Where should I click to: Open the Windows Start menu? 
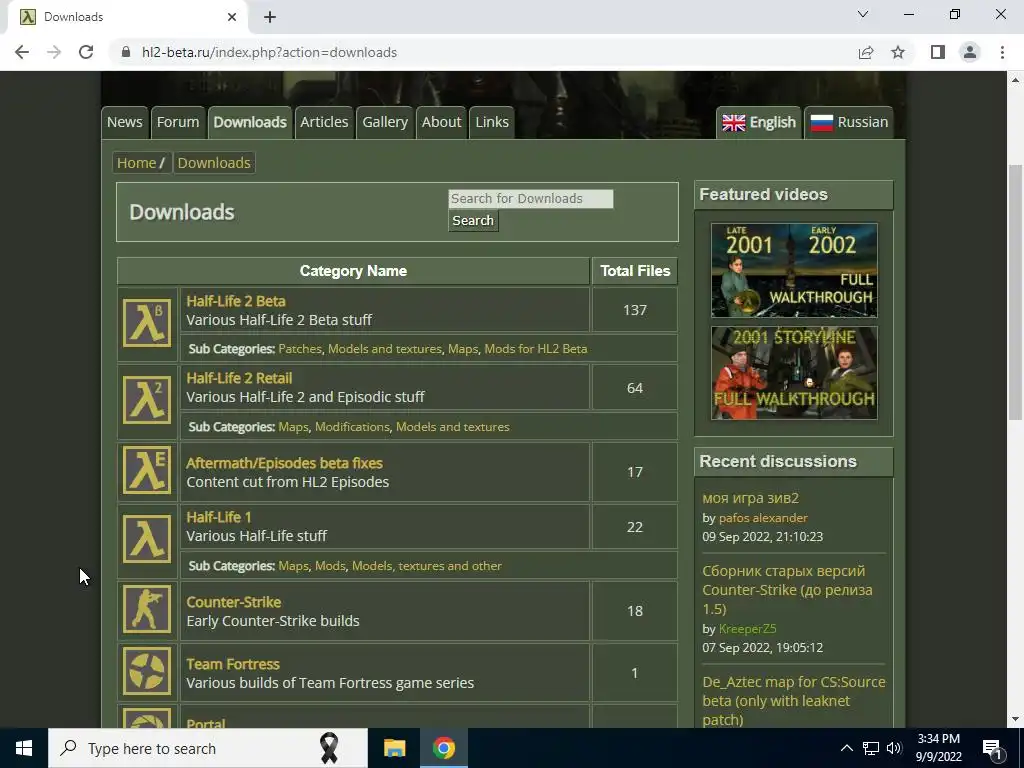24,748
